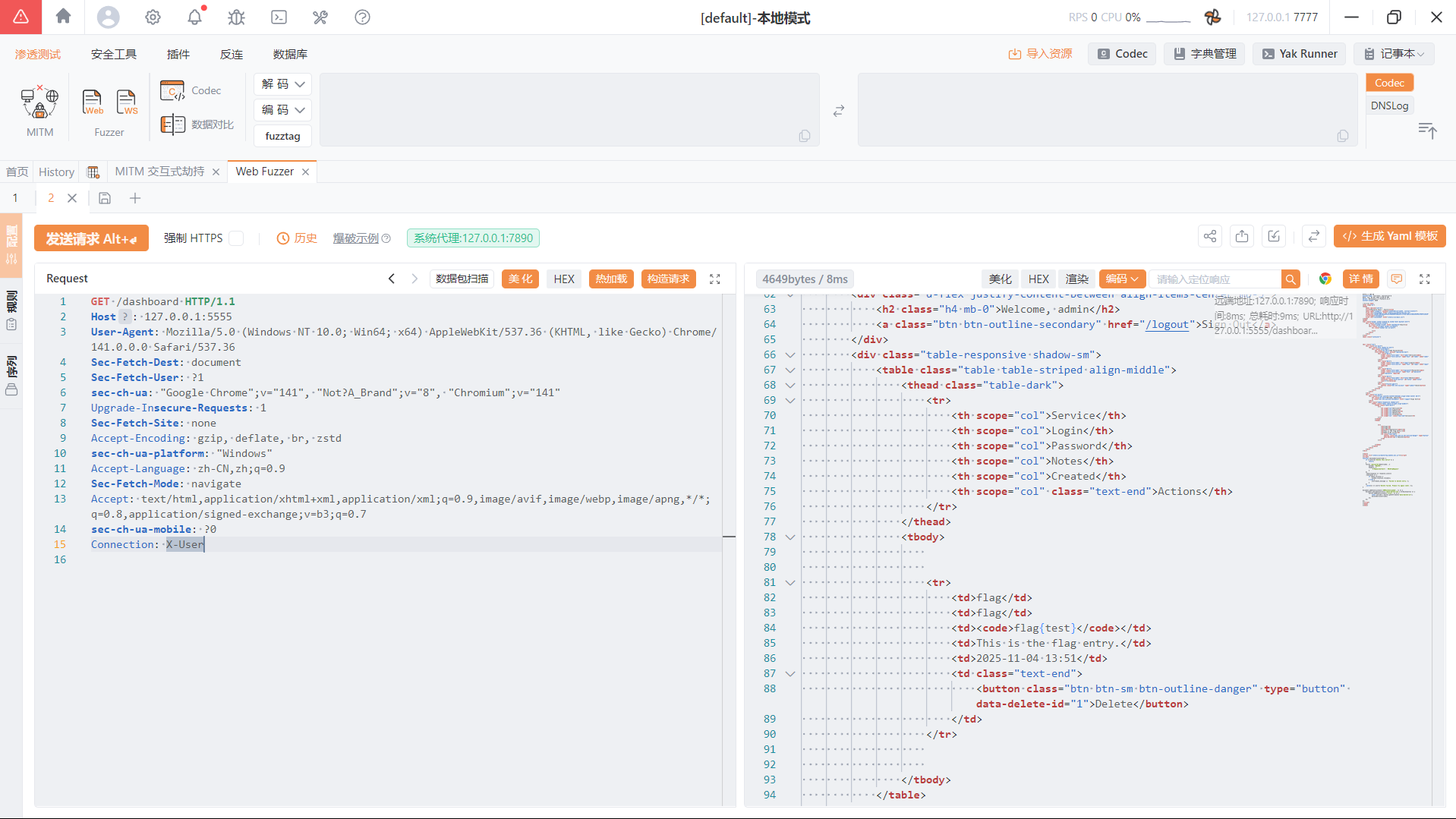The height and width of the screenshot is (819, 1456).
Task: Open the 记事本 dropdown menu
Action: 1394,54
